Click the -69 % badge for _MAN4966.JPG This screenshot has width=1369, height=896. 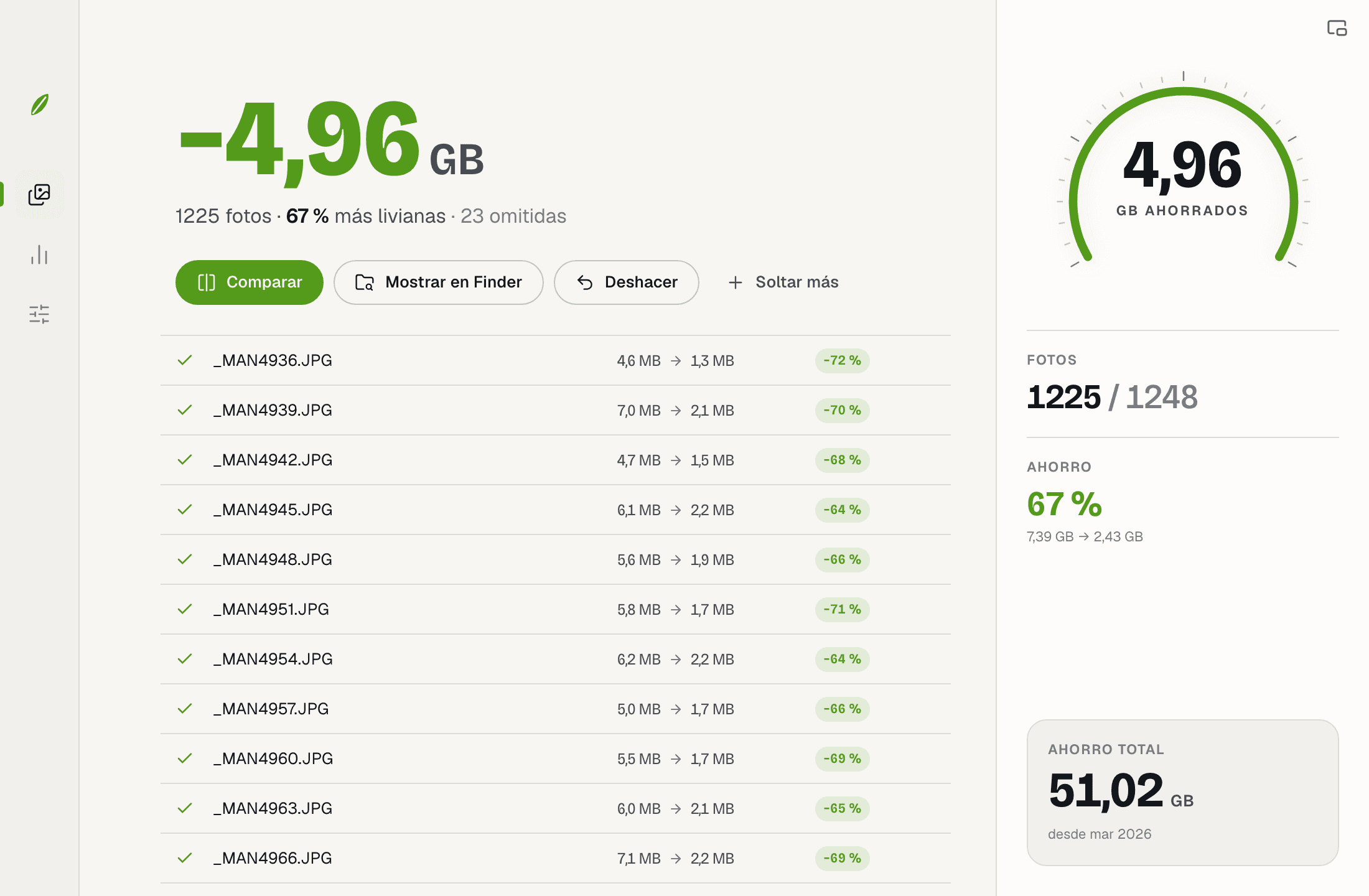pyautogui.click(x=843, y=858)
